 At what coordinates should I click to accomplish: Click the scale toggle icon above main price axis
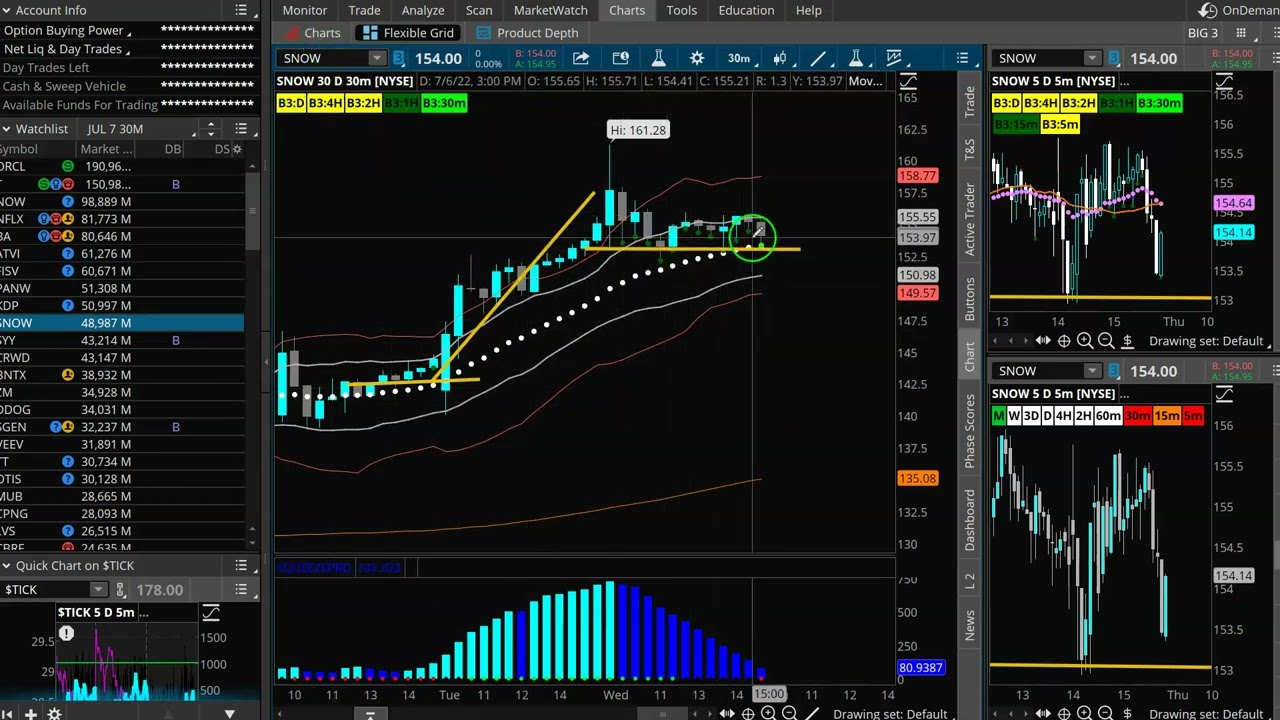(908, 81)
